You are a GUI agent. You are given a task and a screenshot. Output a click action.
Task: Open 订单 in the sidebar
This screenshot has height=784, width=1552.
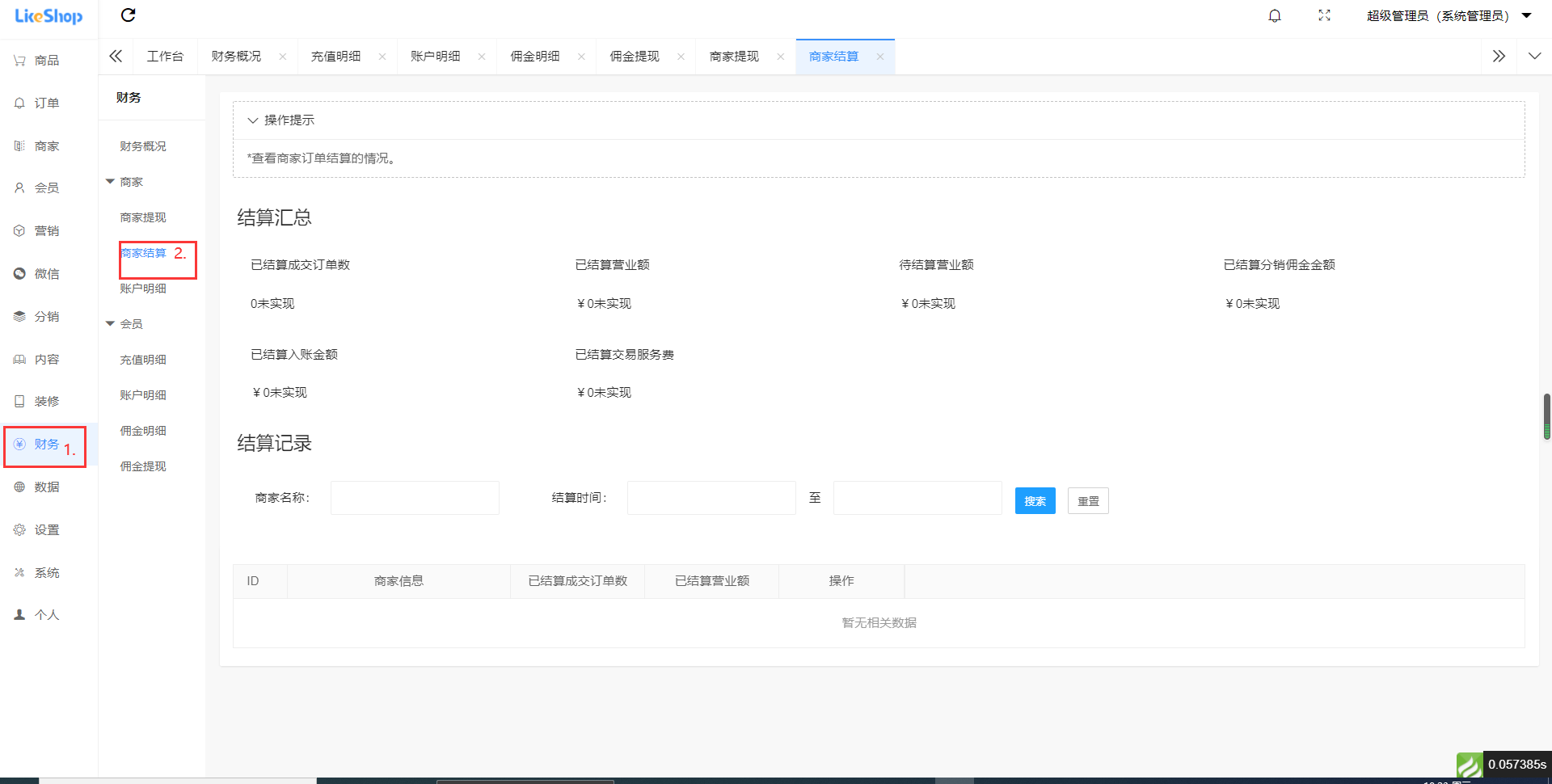pos(47,103)
